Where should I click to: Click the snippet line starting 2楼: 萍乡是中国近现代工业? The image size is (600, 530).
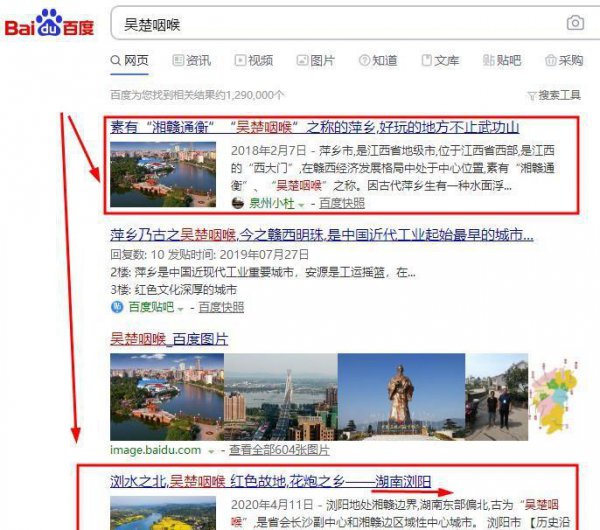pos(262,272)
